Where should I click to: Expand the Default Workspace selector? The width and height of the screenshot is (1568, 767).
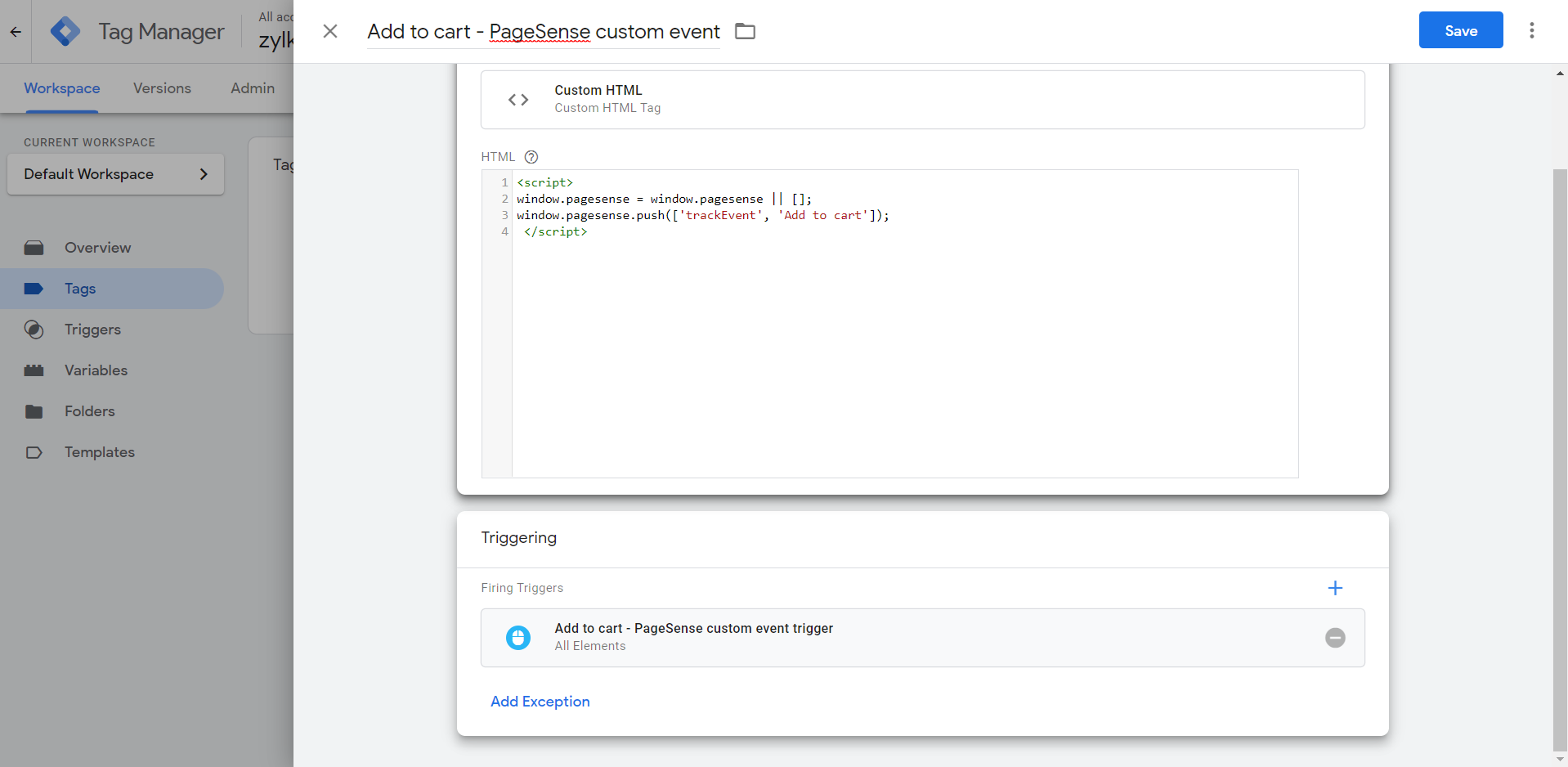[x=115, y=174]
